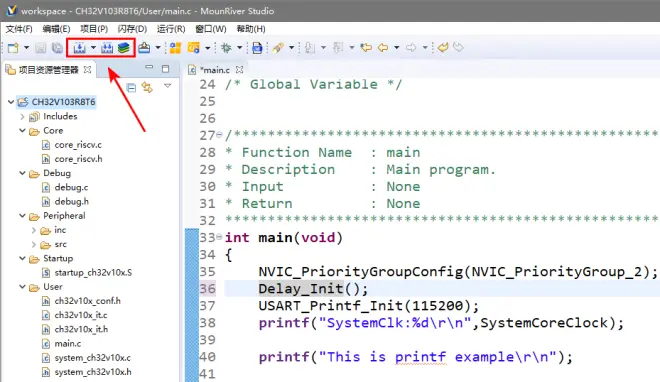660x382 pixels.
Task: Open the 帮助(H) menu
Action: (251, 29)
